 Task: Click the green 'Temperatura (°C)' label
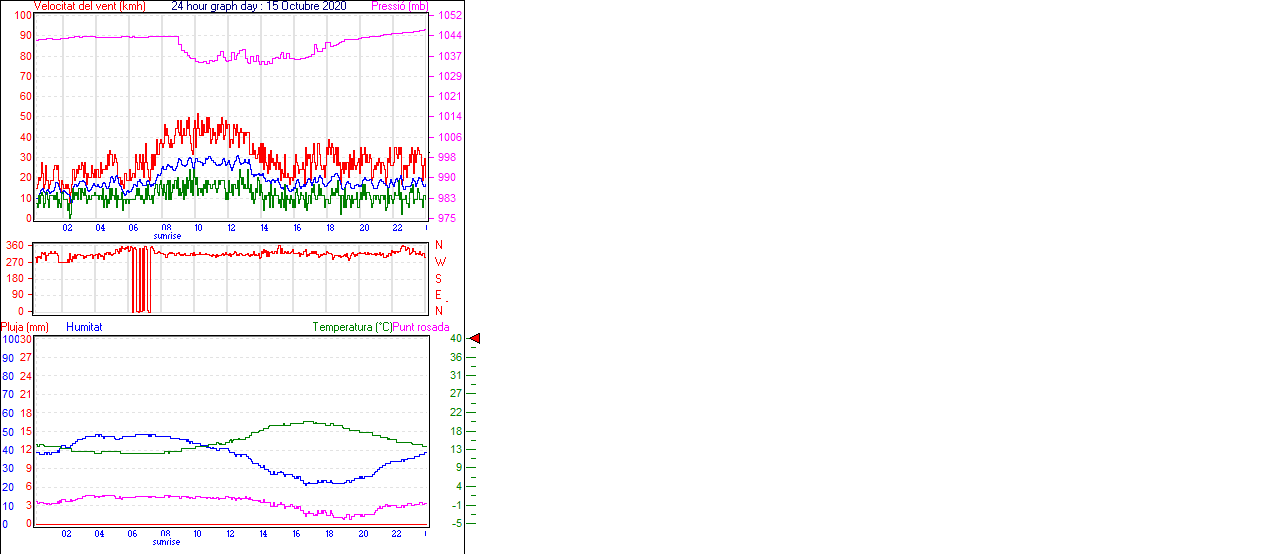tap(352, 327)
